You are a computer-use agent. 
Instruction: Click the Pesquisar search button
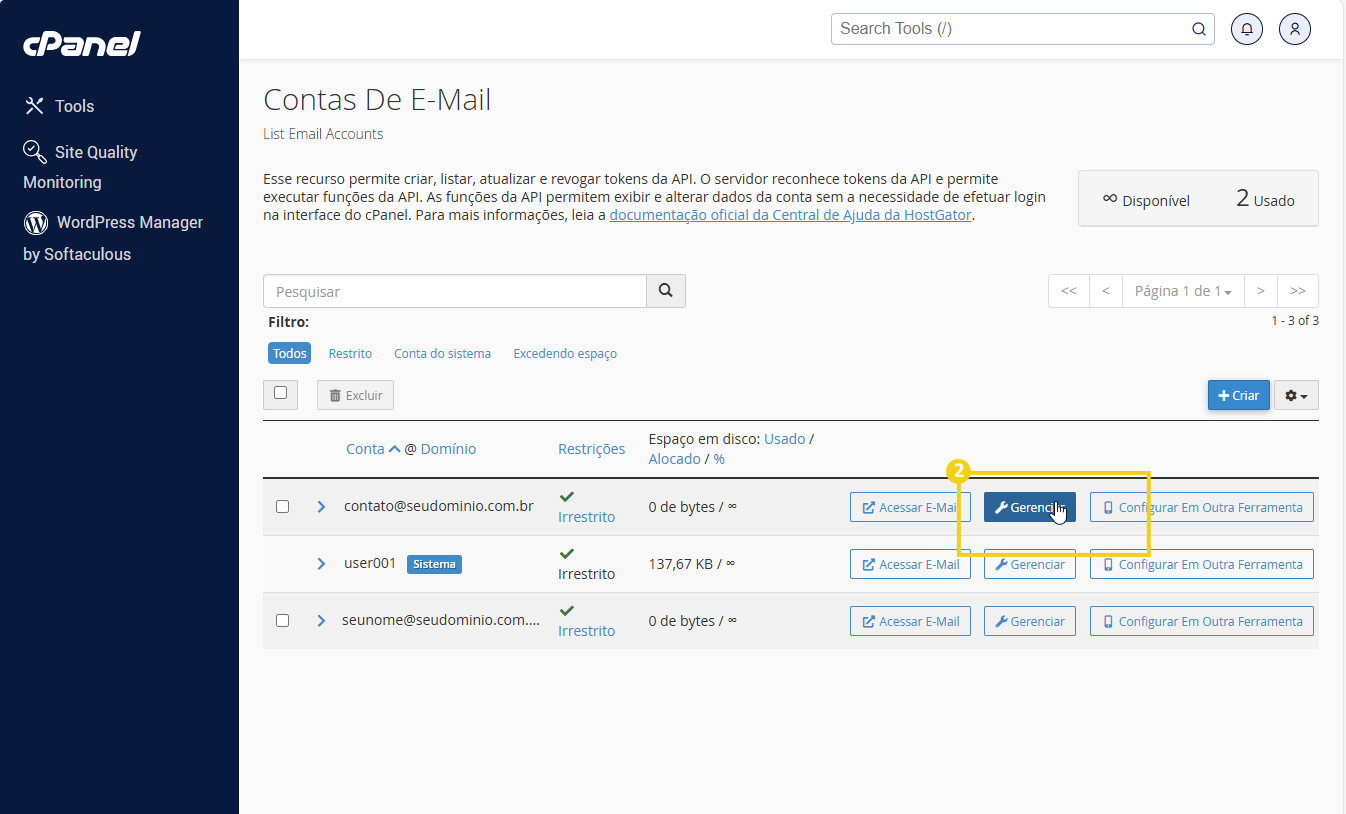(x=666, y=291)
